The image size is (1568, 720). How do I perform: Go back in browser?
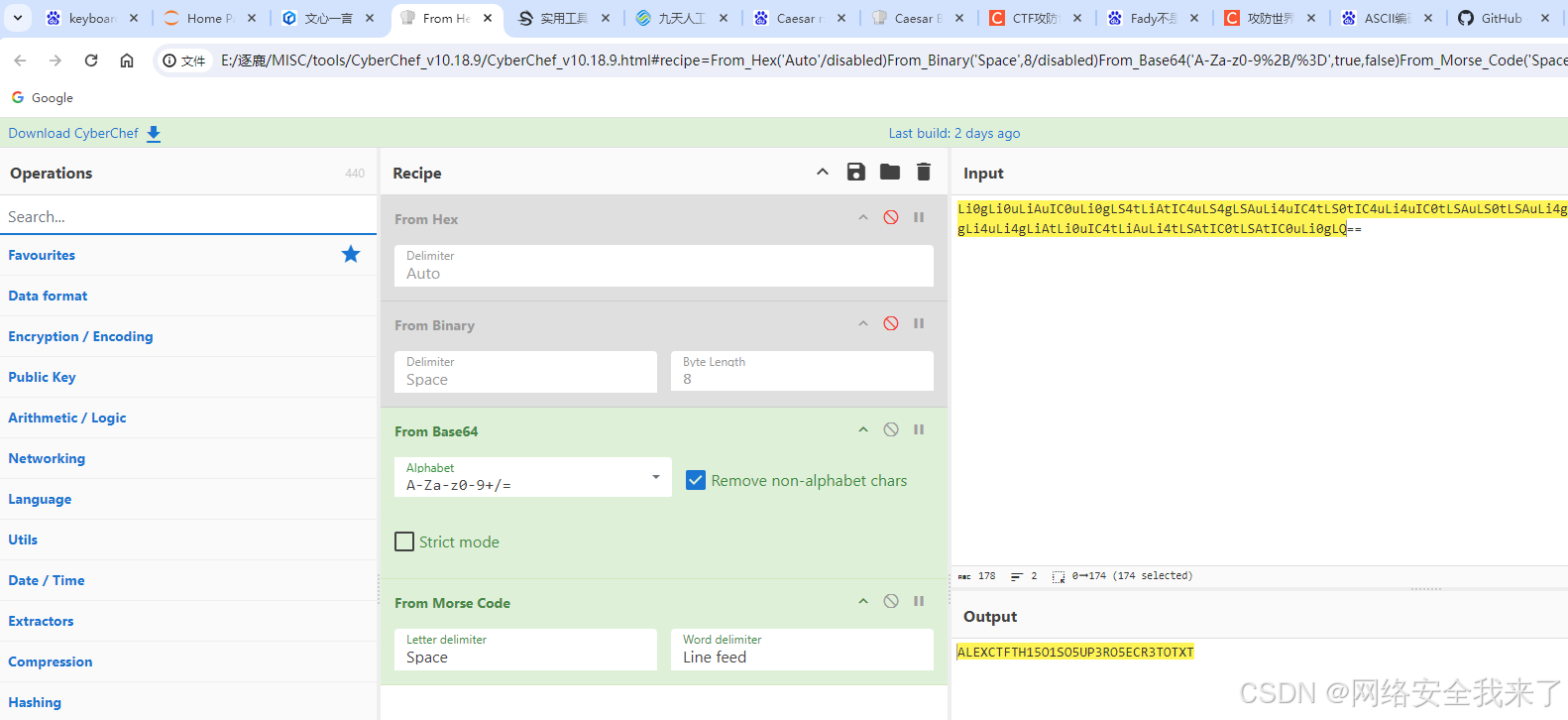pos(20,60)
